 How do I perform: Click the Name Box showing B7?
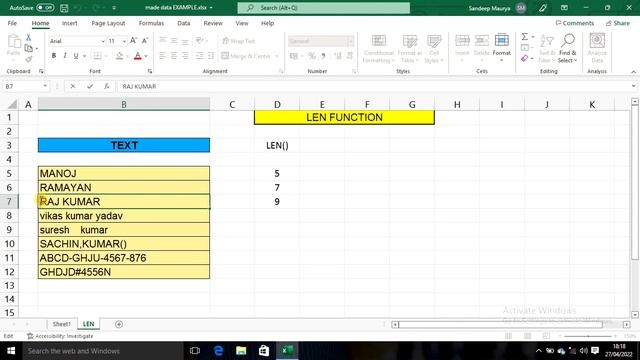pyautogui.click(x=26, y=87)
